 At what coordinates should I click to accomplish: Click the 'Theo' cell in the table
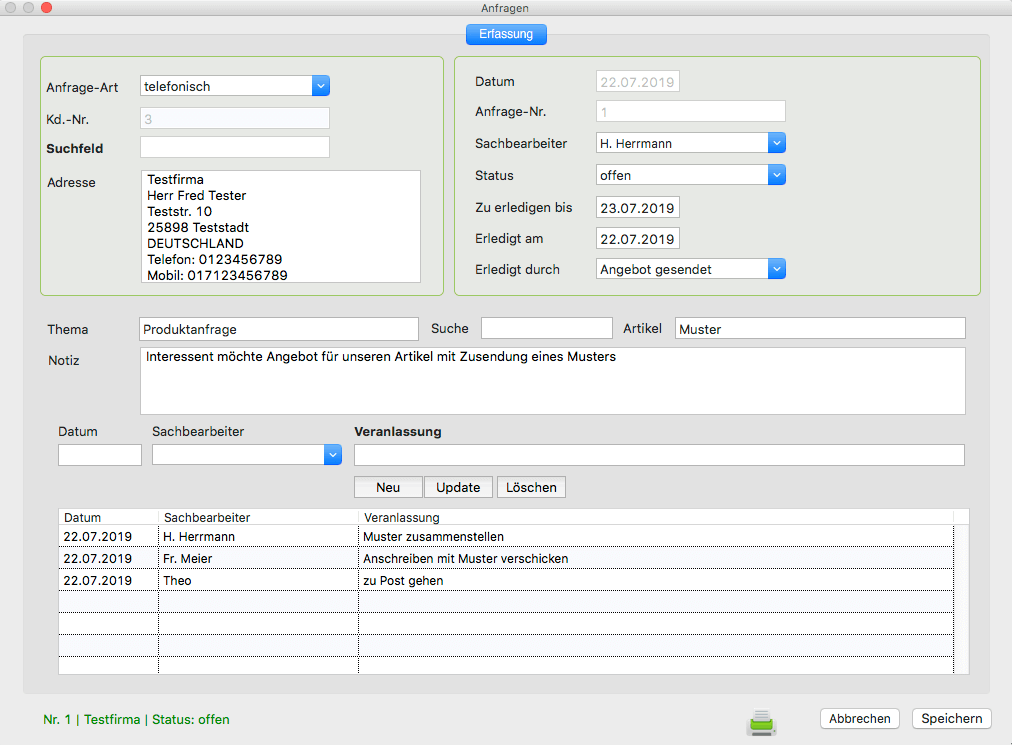click(258, 580)
